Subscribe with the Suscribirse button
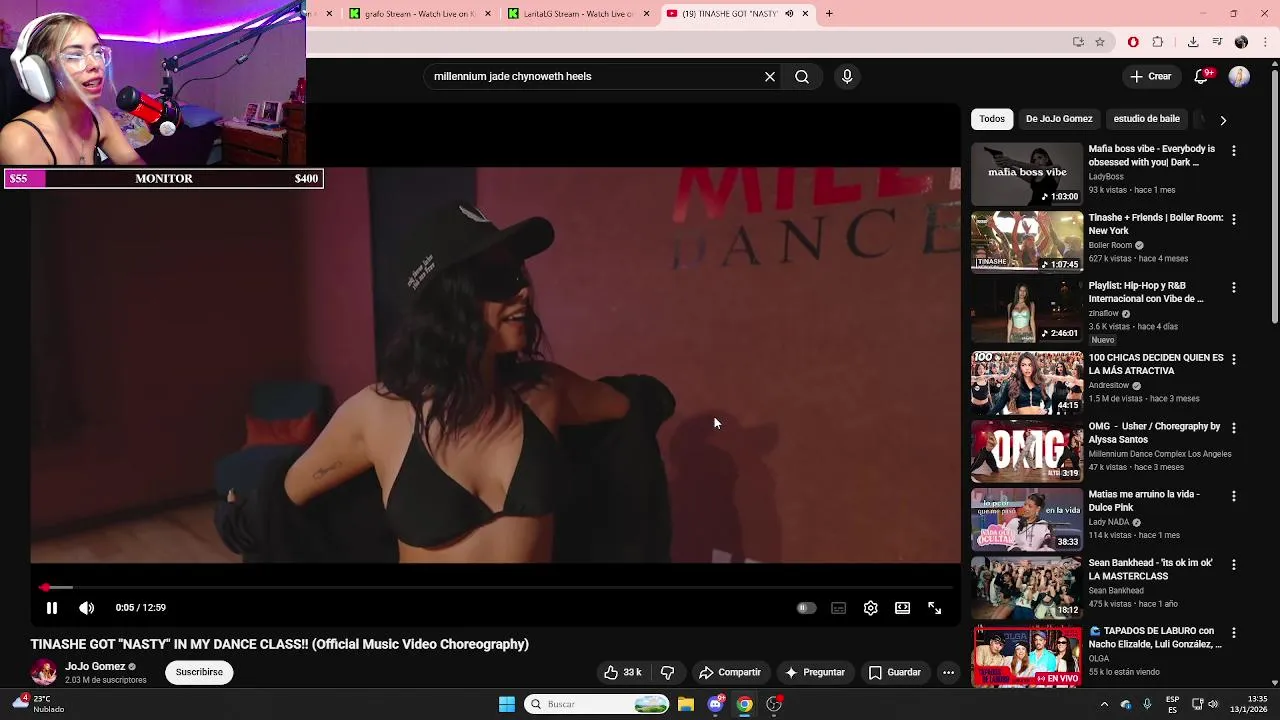The height and width of the screenshot is (720, 1280). pos(199,672)
